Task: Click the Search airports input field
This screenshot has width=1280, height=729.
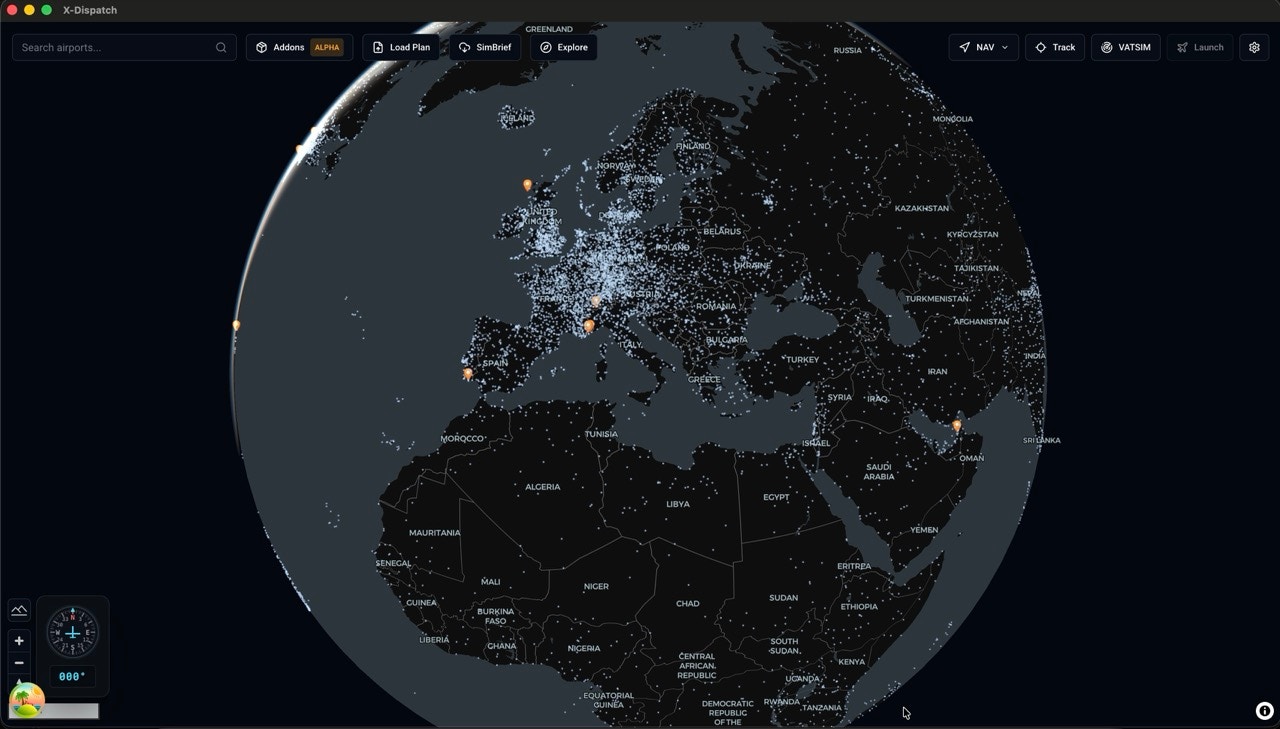Action: pos(115,47)
